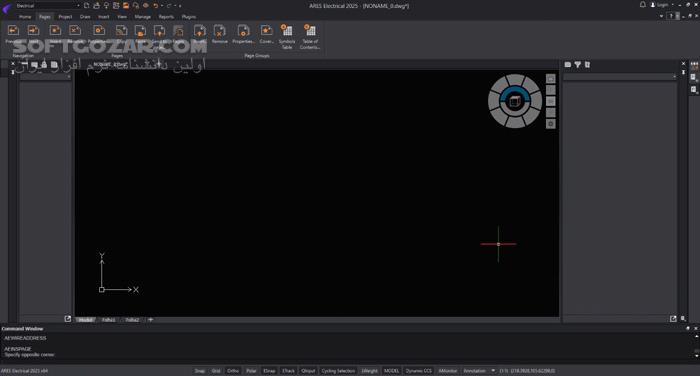Viewport: 700px width, 376px height.
Task: Click the Open file icon in quick access toolbar
Action: 96,5
